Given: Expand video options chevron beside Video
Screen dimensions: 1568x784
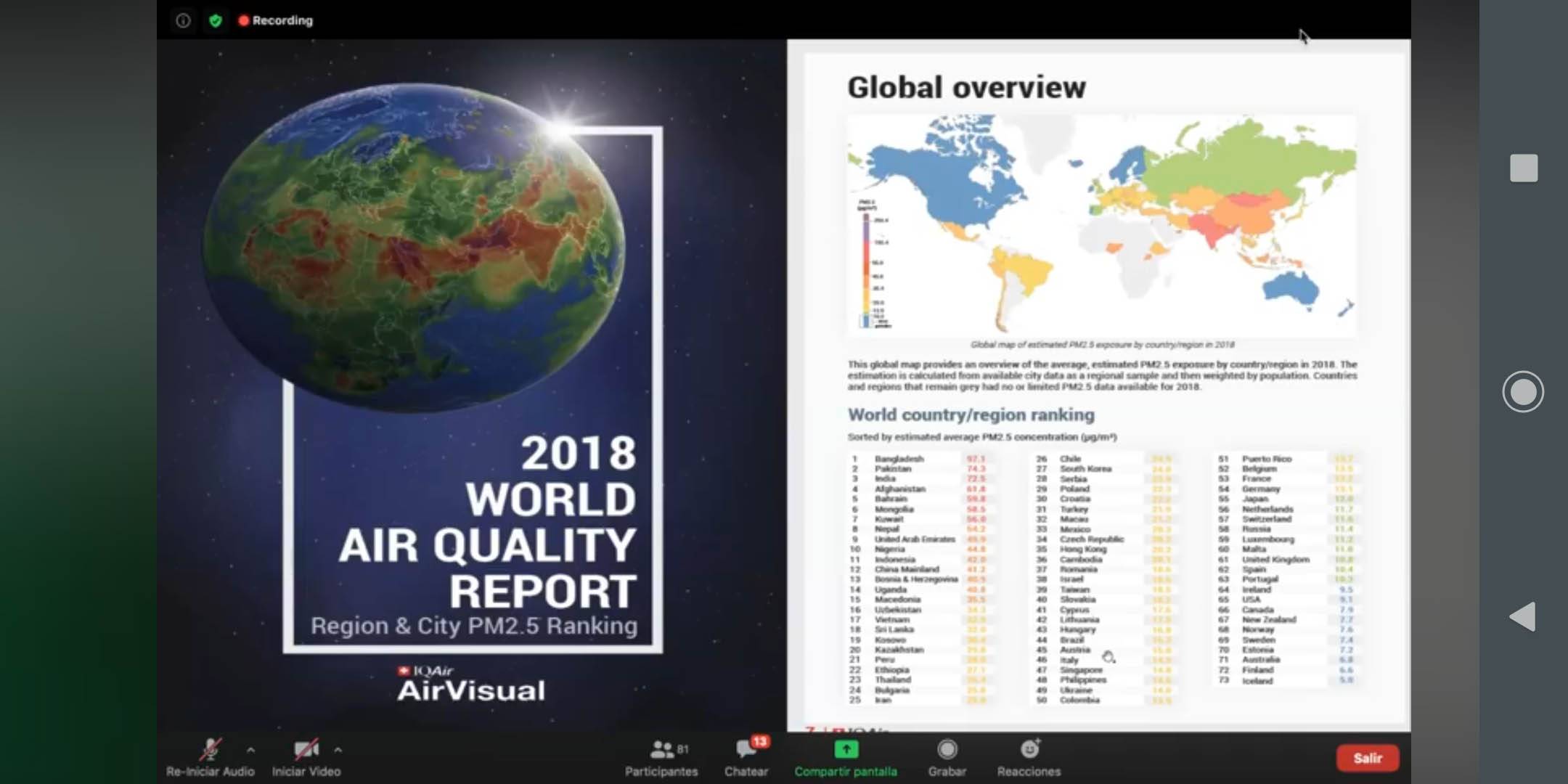Looking at the screenshot, I should 338,750.
